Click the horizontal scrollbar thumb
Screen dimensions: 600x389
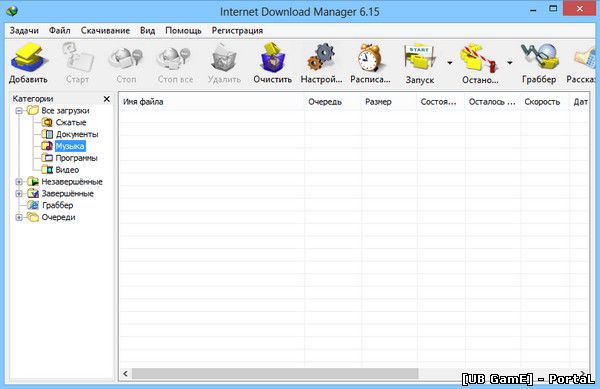275,374
